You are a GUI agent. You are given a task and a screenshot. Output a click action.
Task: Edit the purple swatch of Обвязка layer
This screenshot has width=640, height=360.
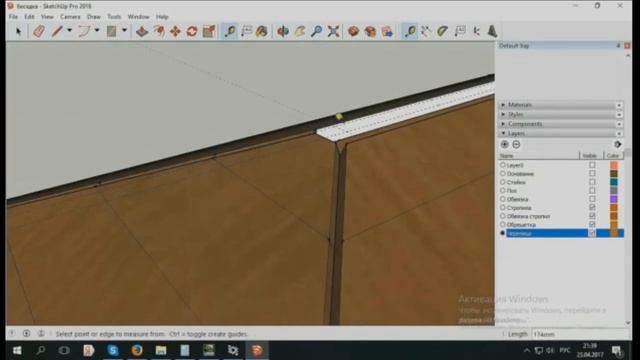point(613,199)
